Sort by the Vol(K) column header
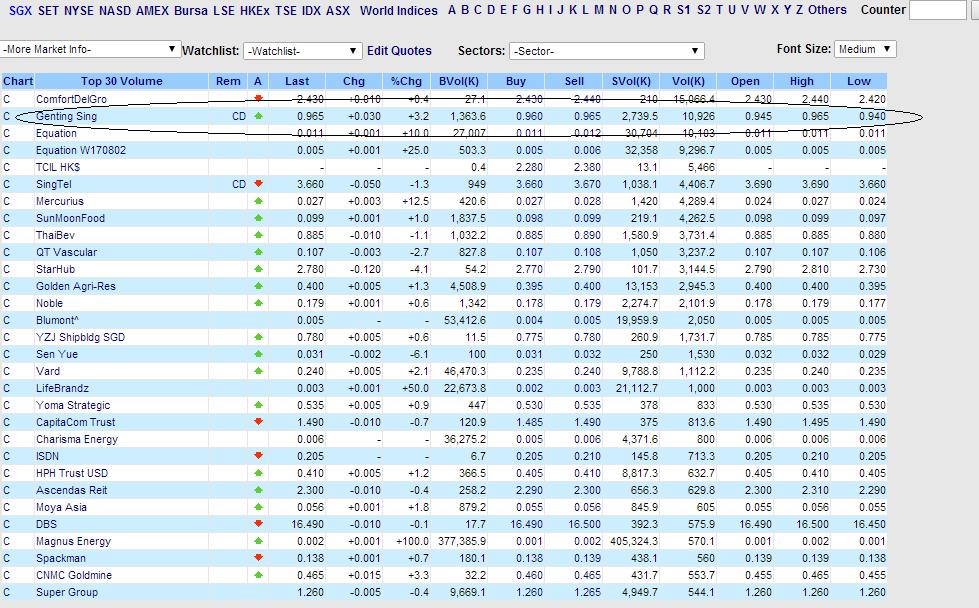979x608 pixels. point(689,81)
